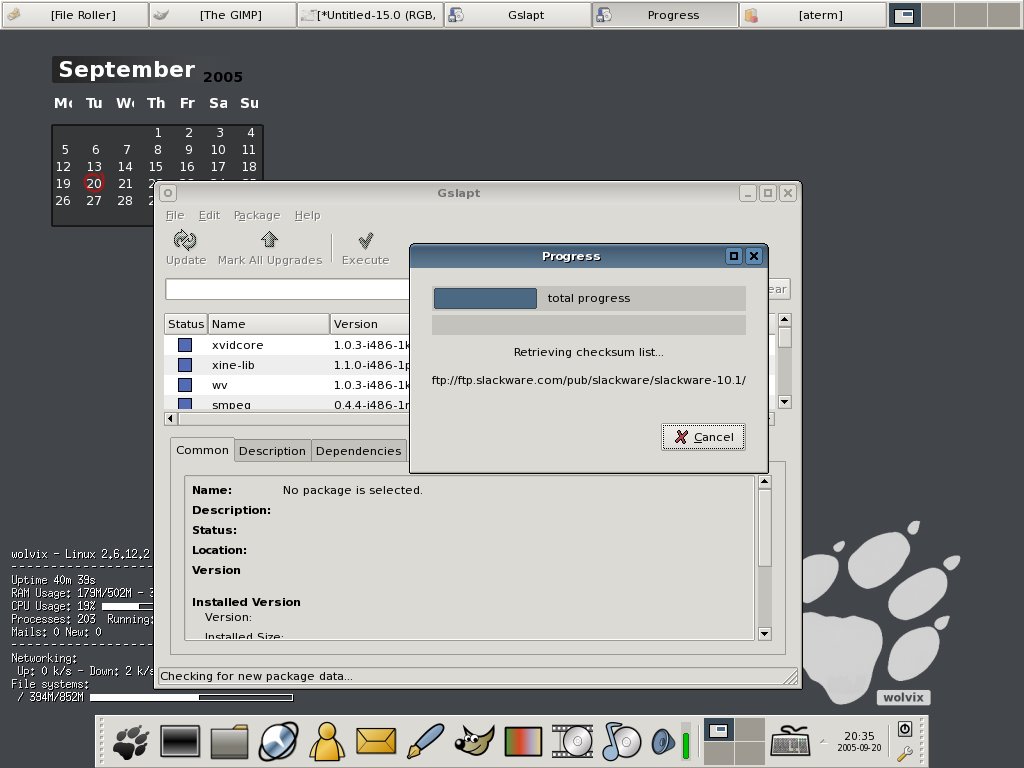
Task: Open the wolvix paw start menu
Action: 131,742
